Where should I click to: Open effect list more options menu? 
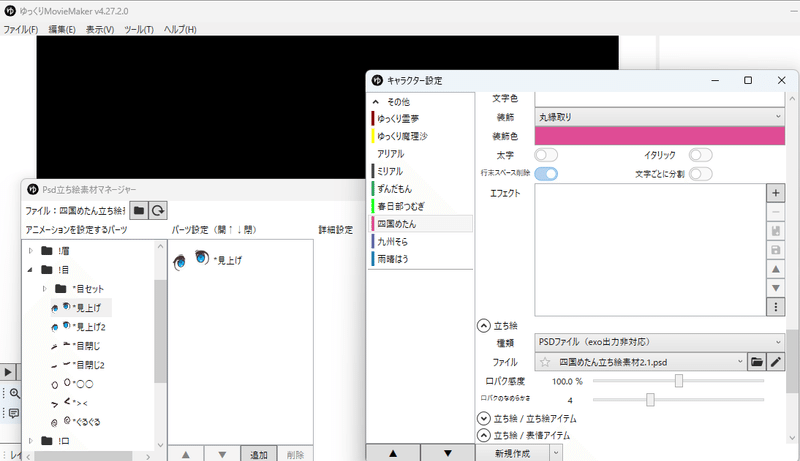click(776, 307)
